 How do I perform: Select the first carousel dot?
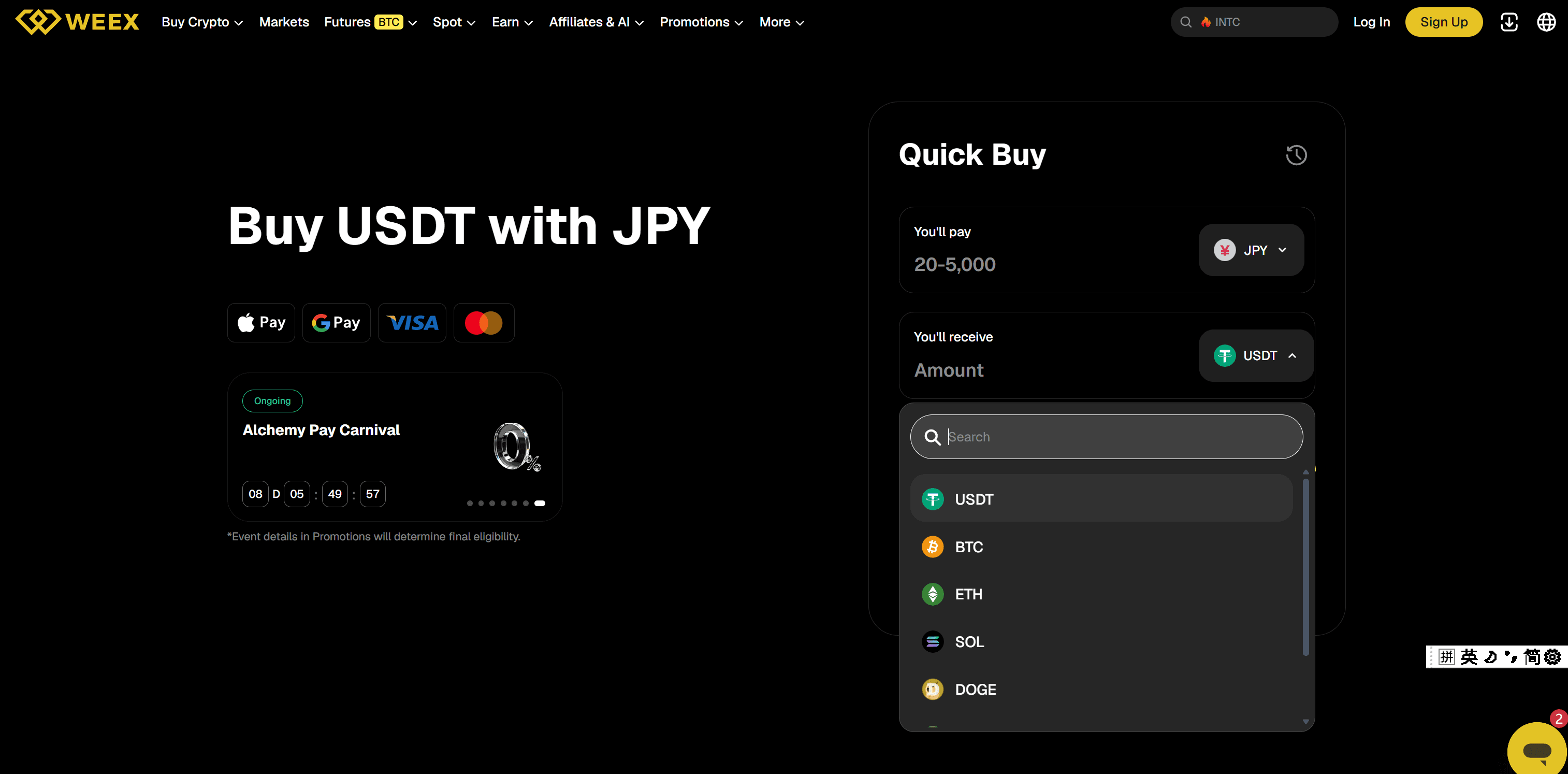pyautogui.click(x=469, y=504)
